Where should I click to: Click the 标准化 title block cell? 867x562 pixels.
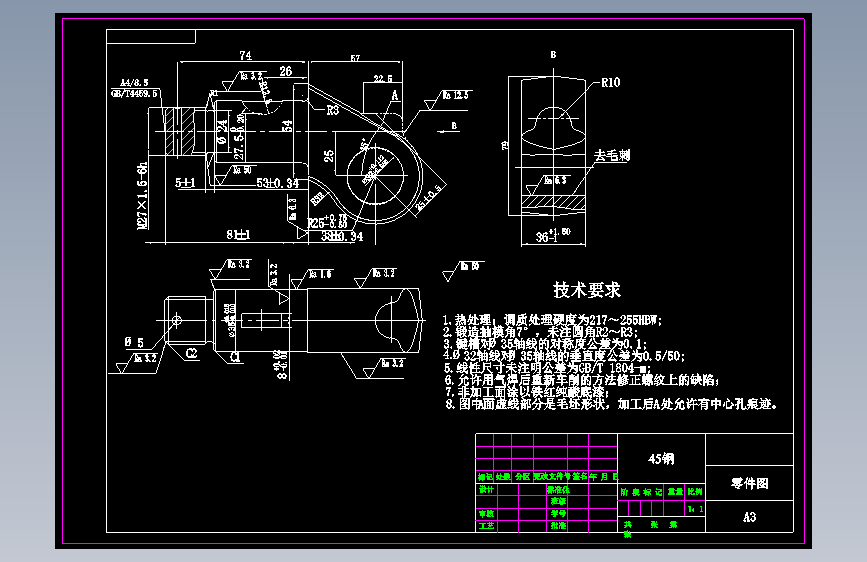[x=558, y=490]
